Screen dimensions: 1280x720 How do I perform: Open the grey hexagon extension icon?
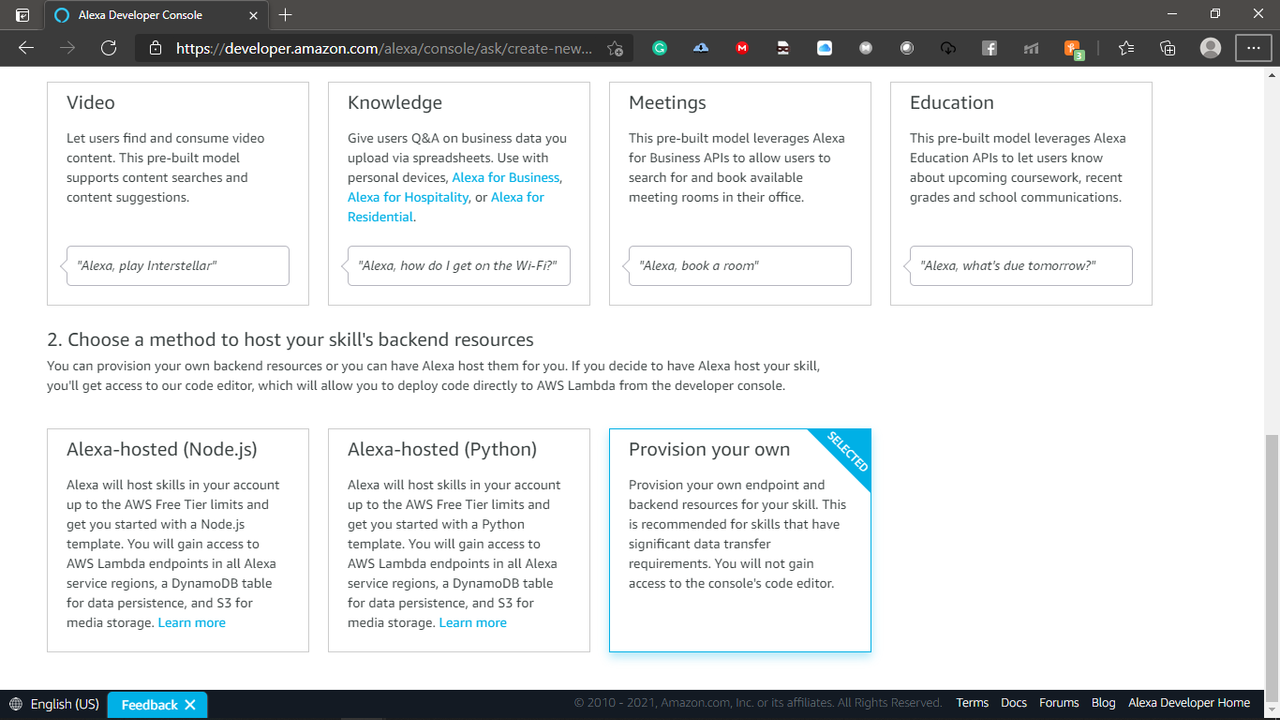[x=866, y=47]
